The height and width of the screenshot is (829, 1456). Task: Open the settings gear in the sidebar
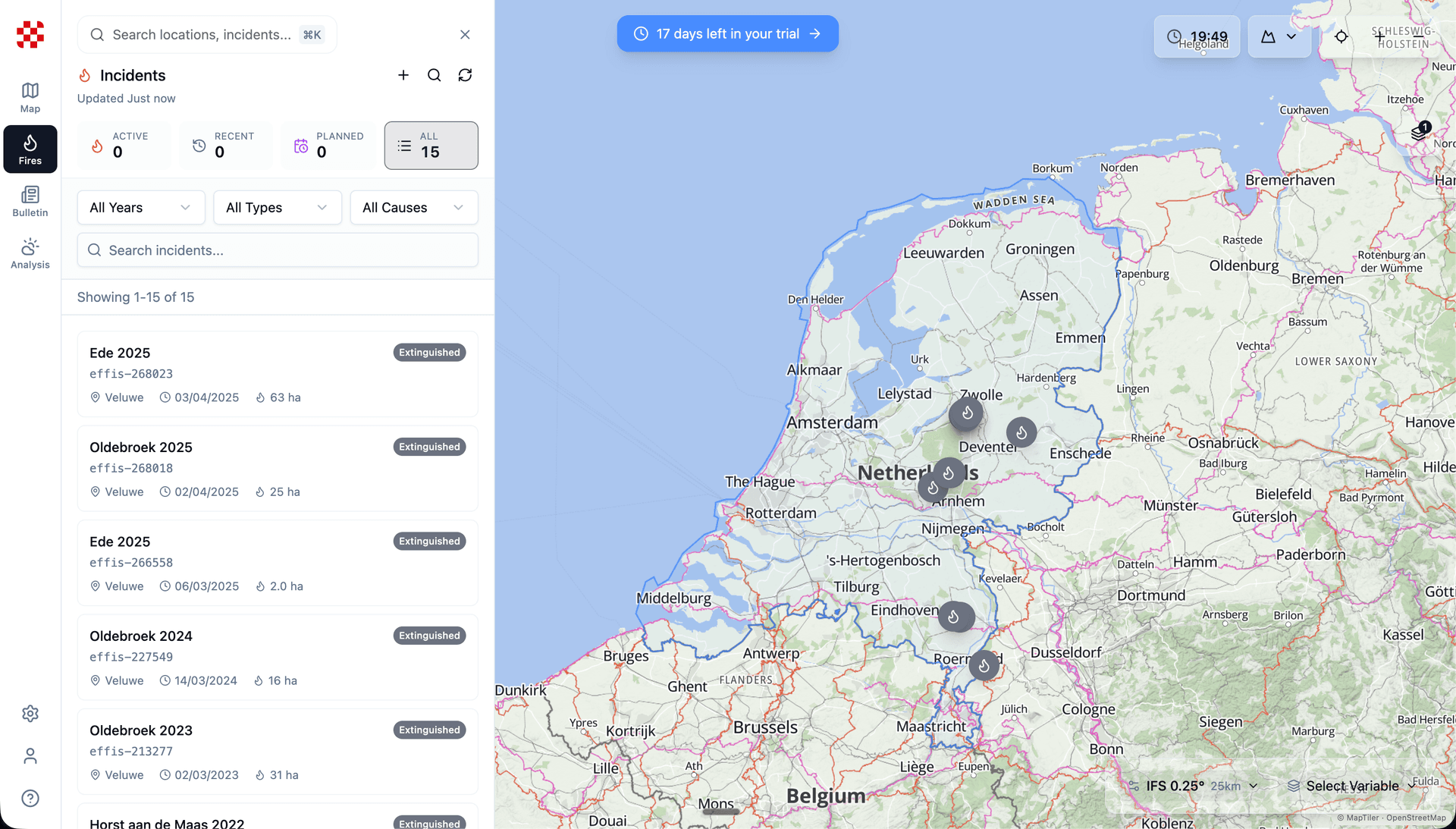30,714
